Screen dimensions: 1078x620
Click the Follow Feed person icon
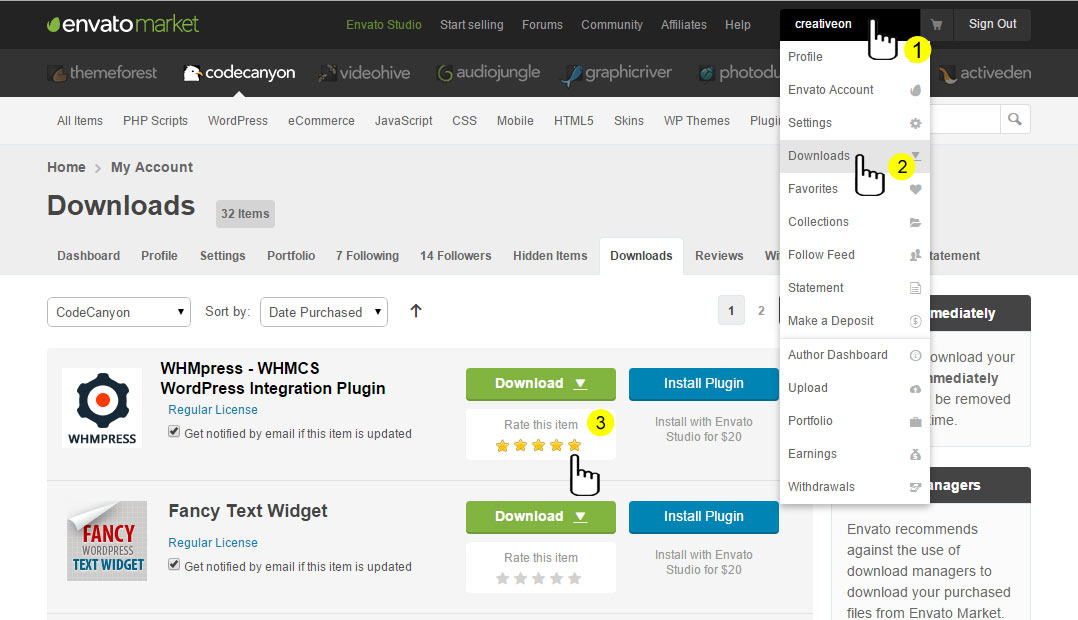coord(915,255)
